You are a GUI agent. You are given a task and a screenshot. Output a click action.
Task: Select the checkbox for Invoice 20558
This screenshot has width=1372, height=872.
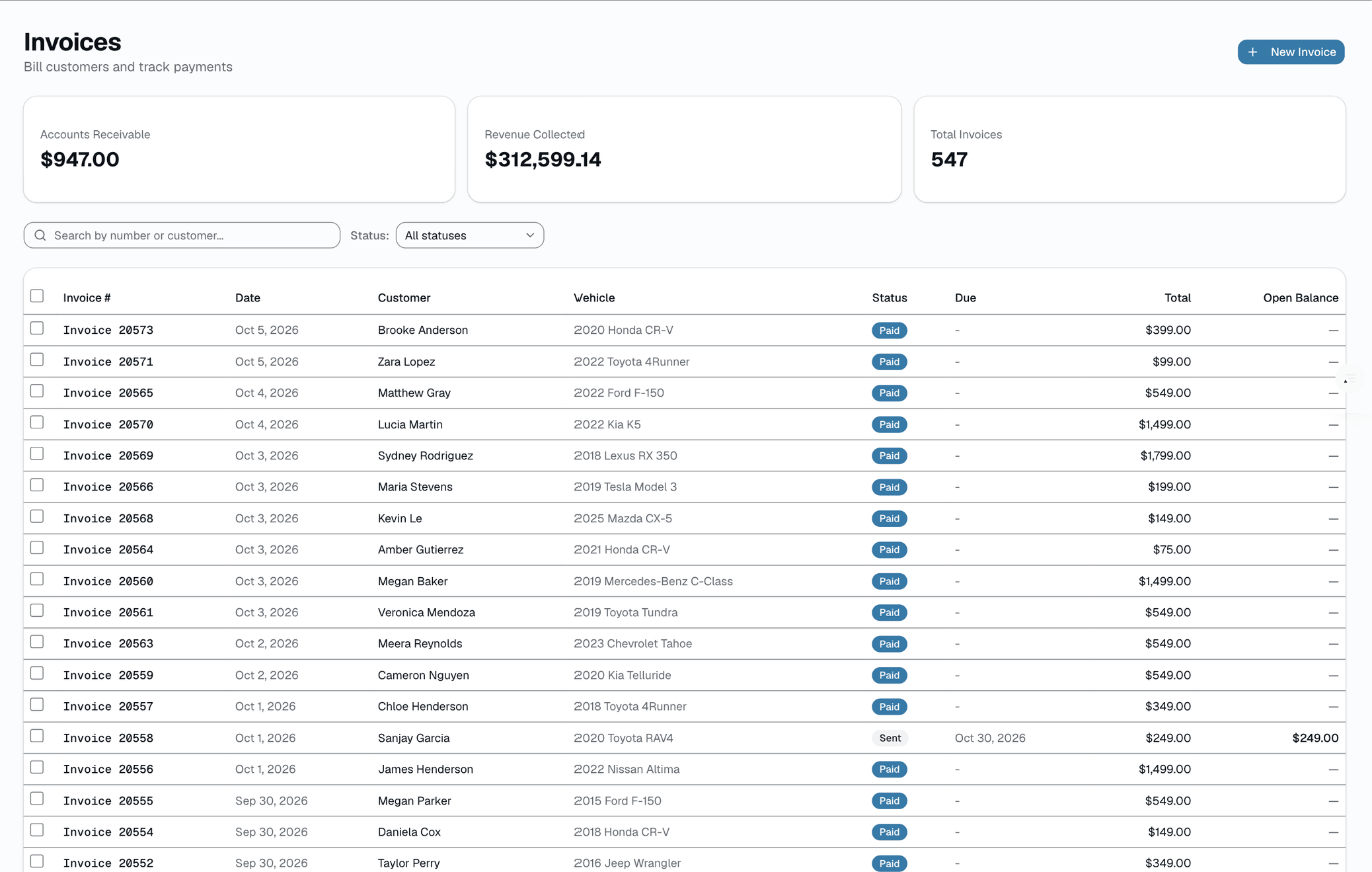(37, 736)
